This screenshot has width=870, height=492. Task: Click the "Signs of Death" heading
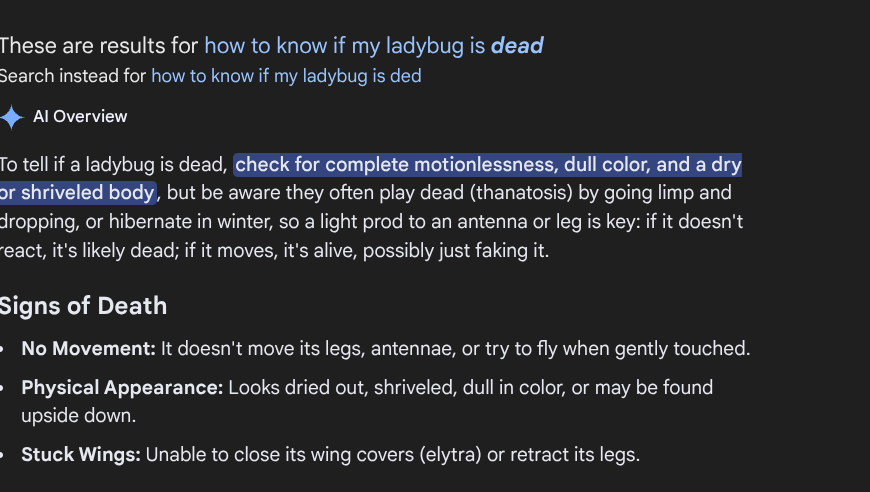click(83, 306)
